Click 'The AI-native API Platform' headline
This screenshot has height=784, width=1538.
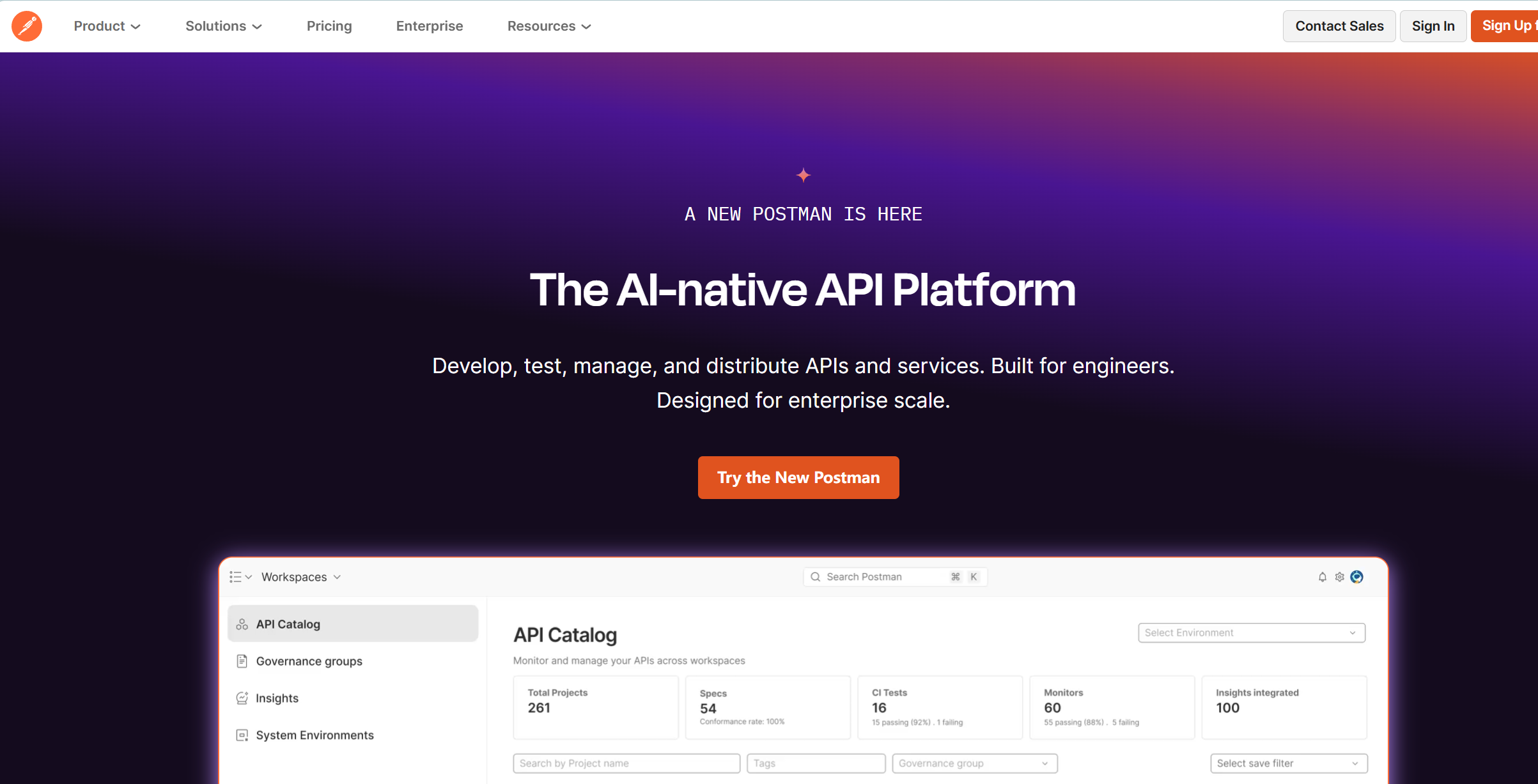pyautogui.click(x=803, y=290)
